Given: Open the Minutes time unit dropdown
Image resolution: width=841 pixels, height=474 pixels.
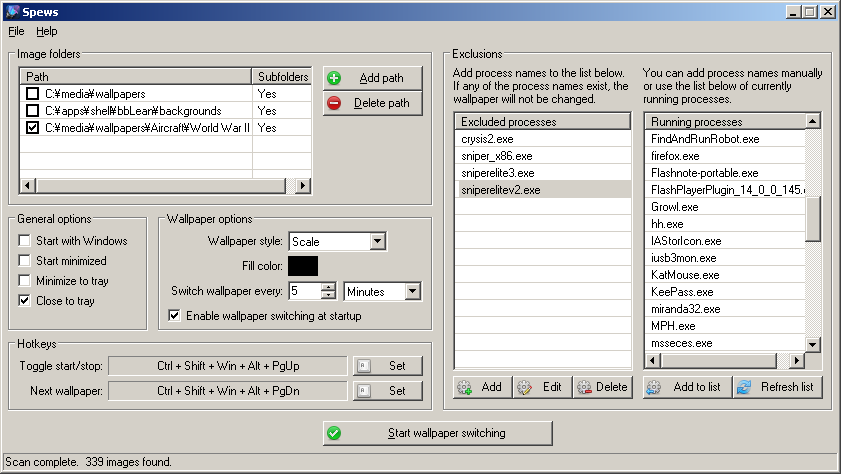Looking at the screenshot, I should pyautogui.click(x=412, y=292).
